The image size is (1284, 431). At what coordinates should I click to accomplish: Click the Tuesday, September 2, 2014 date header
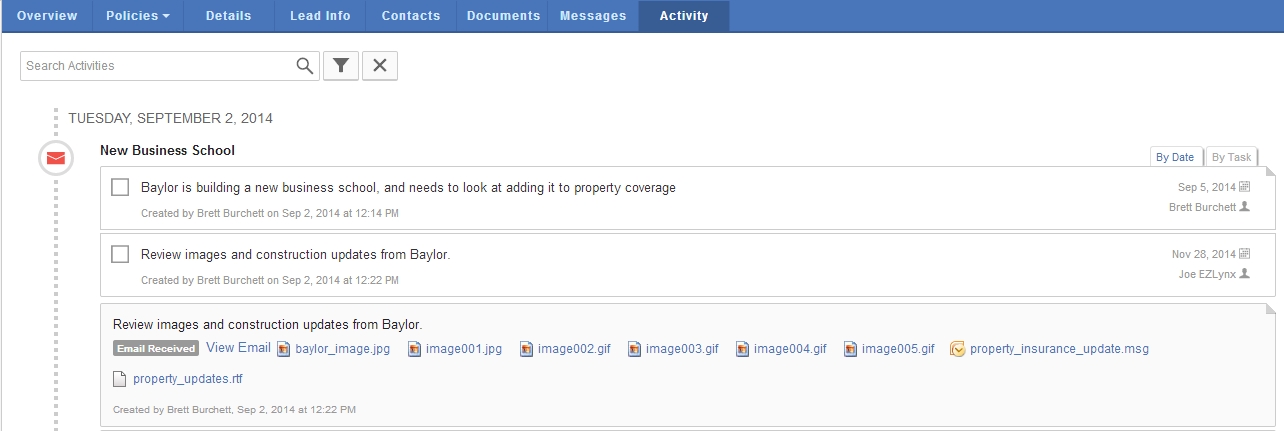pyautogui.click(x=170, y=118)
